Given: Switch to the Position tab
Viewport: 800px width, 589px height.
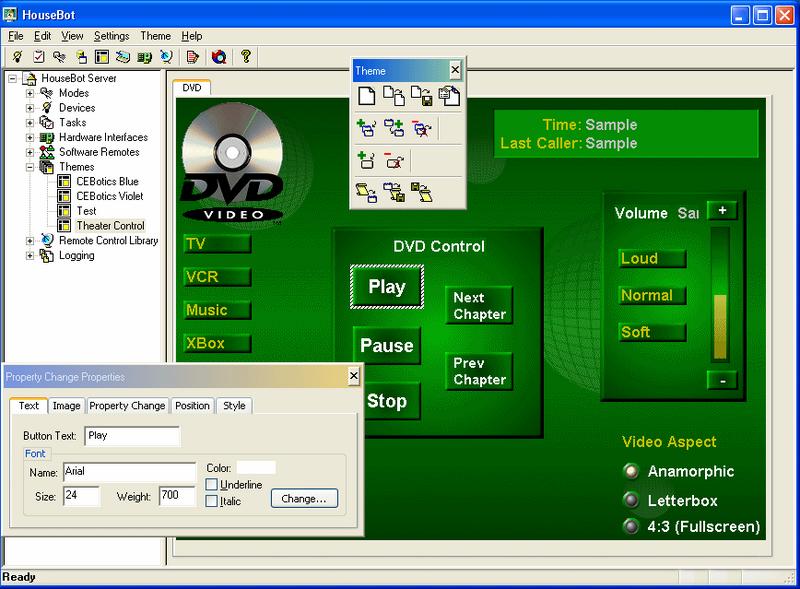Looking at the screenshot, I should (x=192, y=406).
